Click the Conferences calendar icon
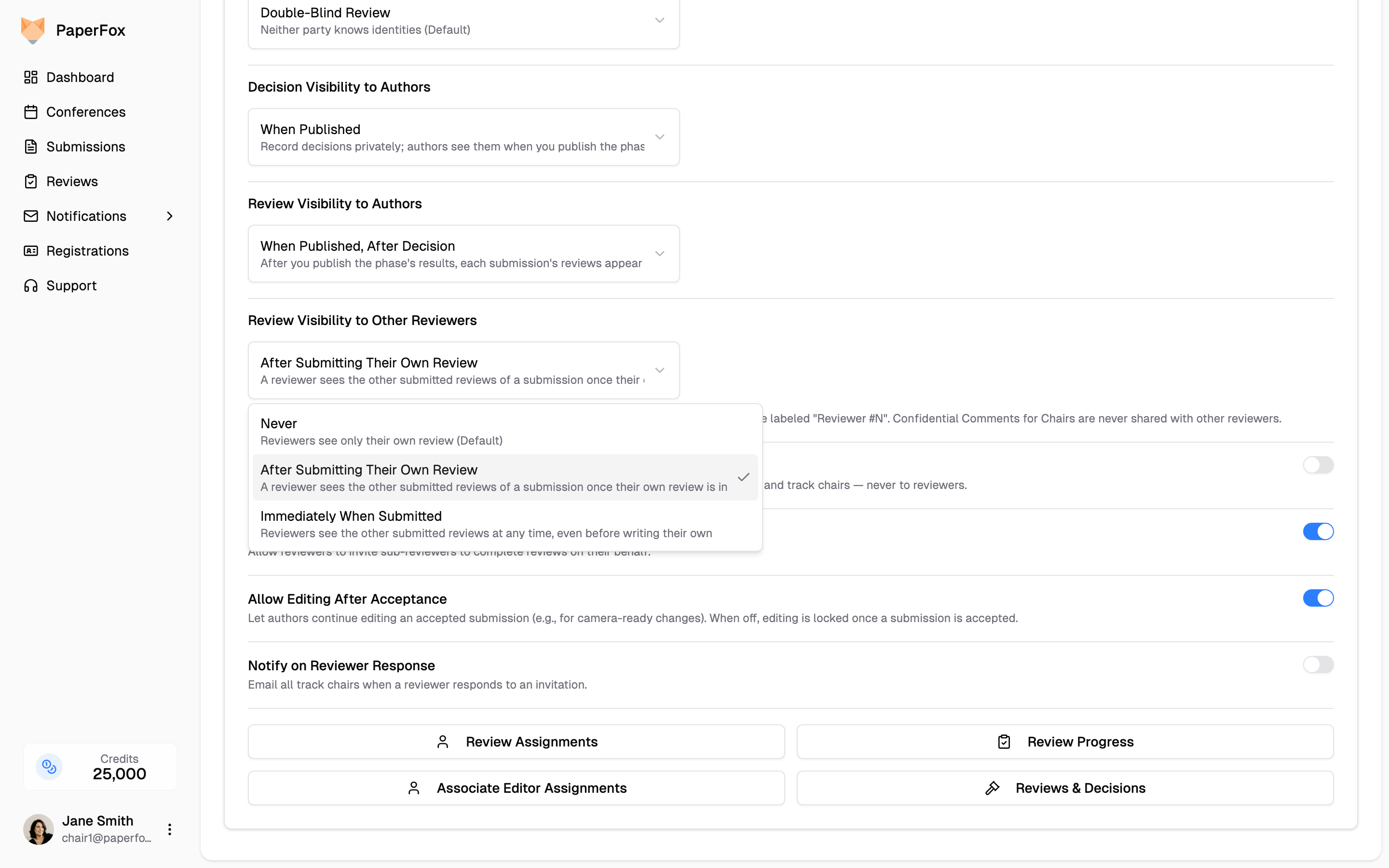This screenshot has width=1389, height=868. (31, 112)
